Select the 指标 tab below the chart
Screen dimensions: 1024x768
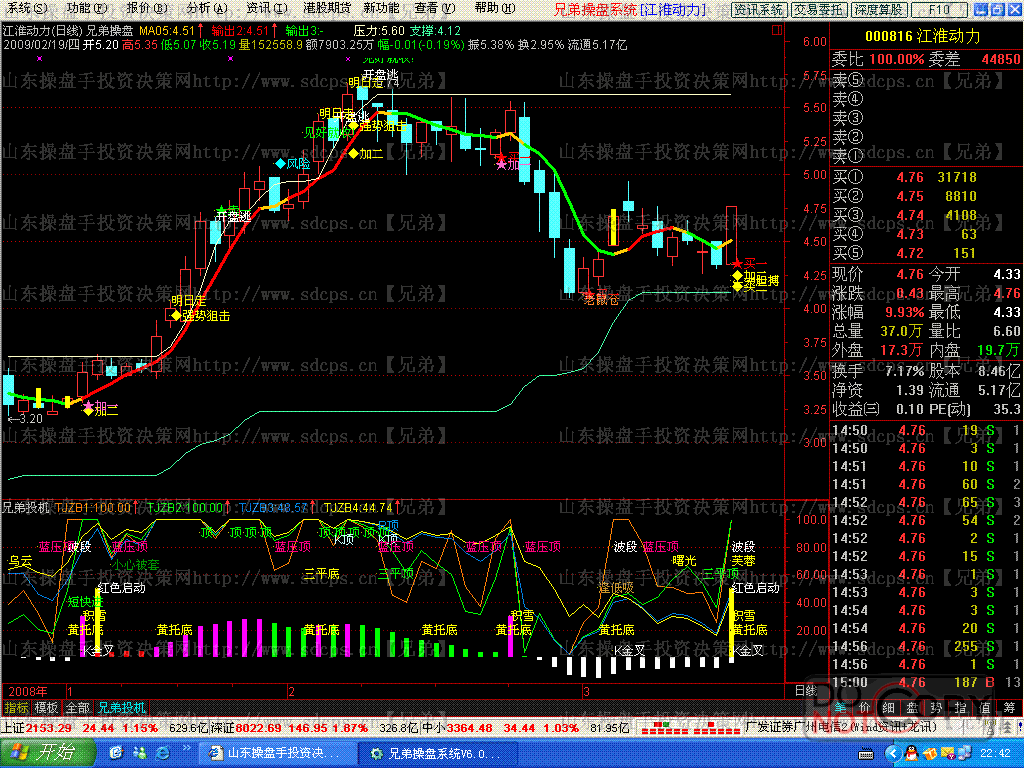16,708
